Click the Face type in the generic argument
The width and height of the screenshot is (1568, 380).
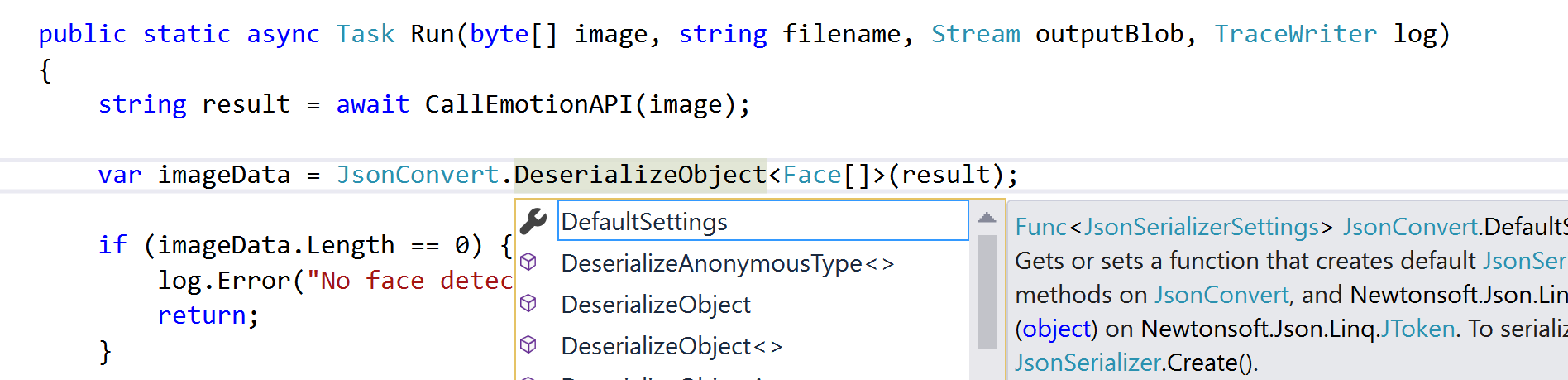point(811,175)
